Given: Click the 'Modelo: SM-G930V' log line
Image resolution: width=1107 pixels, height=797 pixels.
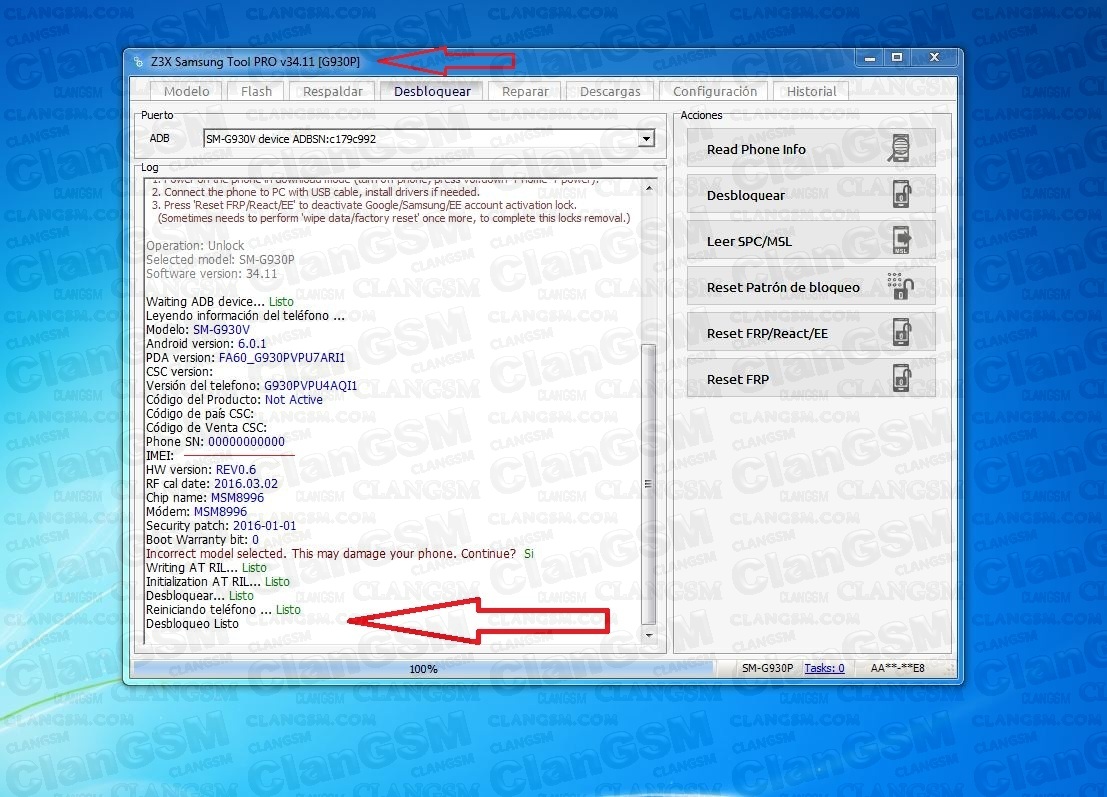Looking at the screenshot, I should 198,329.
